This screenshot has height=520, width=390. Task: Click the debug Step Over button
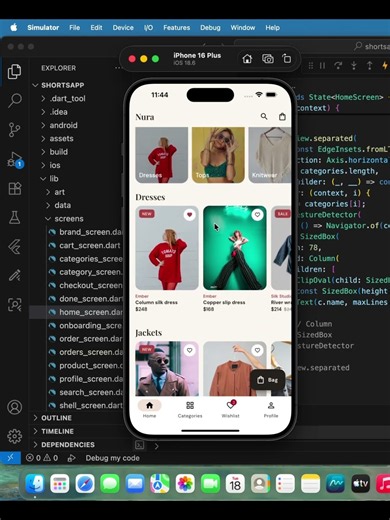[338, 66]
